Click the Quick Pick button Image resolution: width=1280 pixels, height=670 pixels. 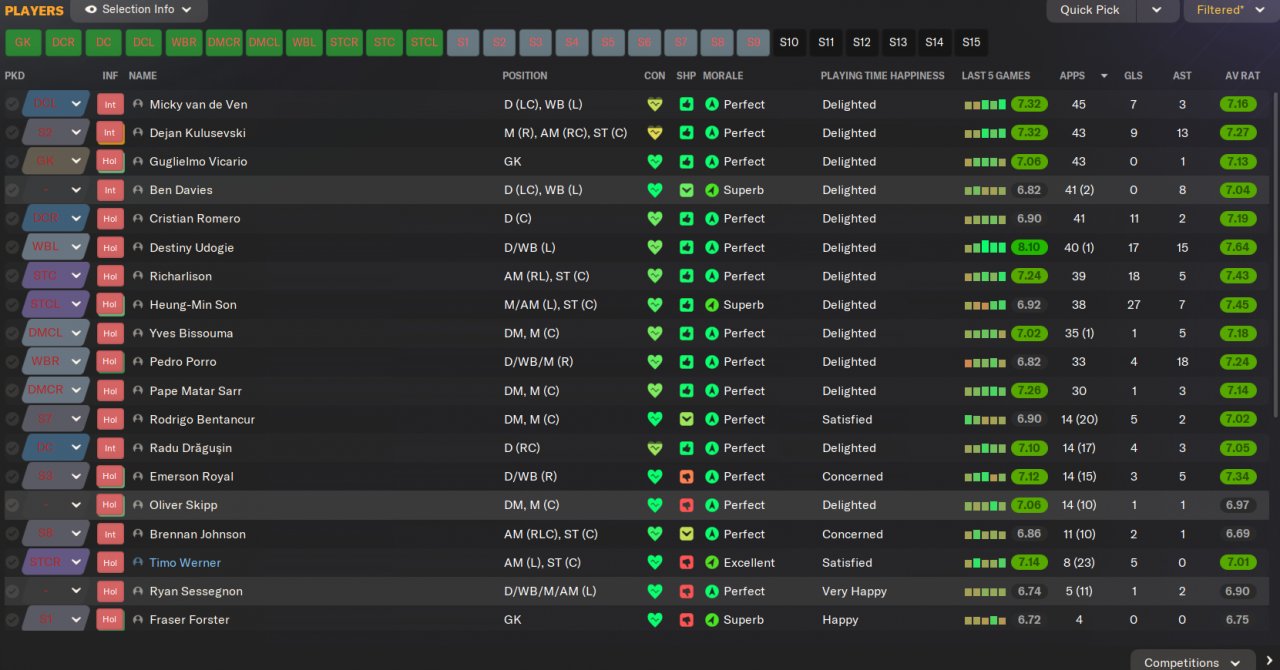(1091, 10)
